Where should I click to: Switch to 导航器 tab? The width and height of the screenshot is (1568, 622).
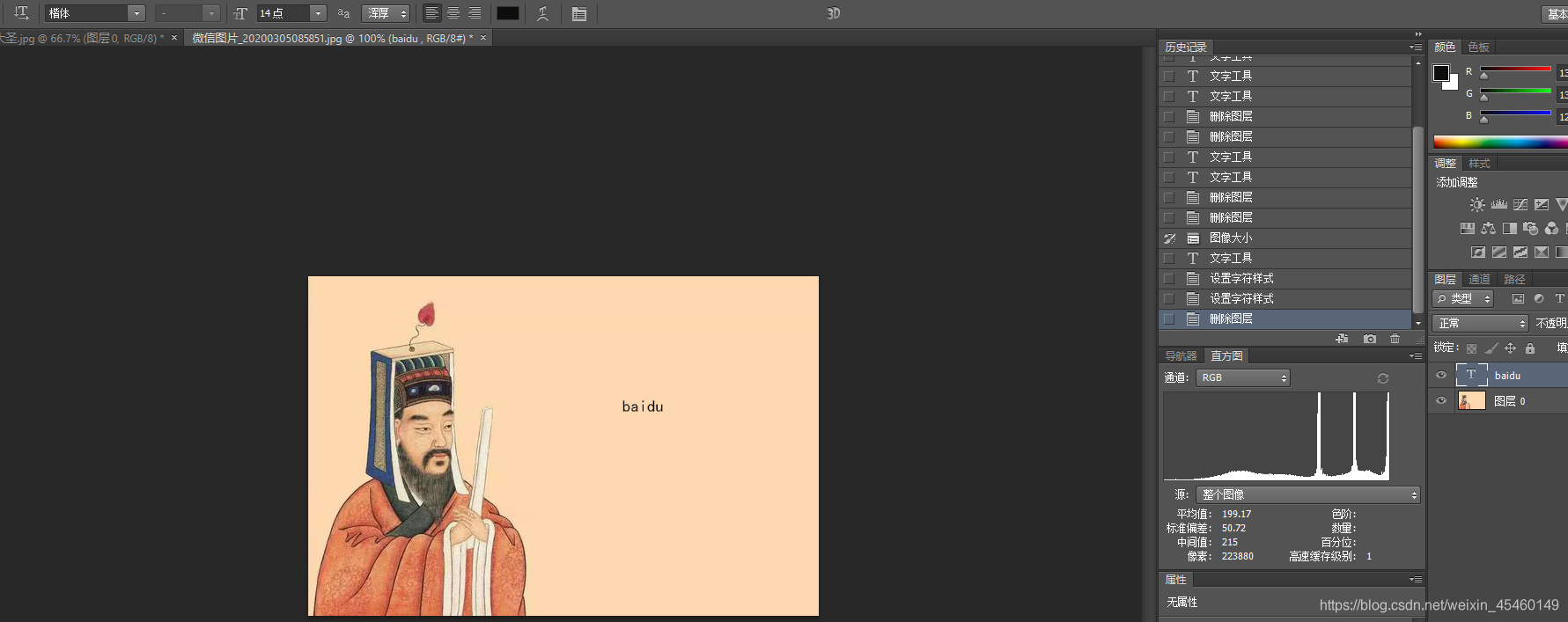1181,356
